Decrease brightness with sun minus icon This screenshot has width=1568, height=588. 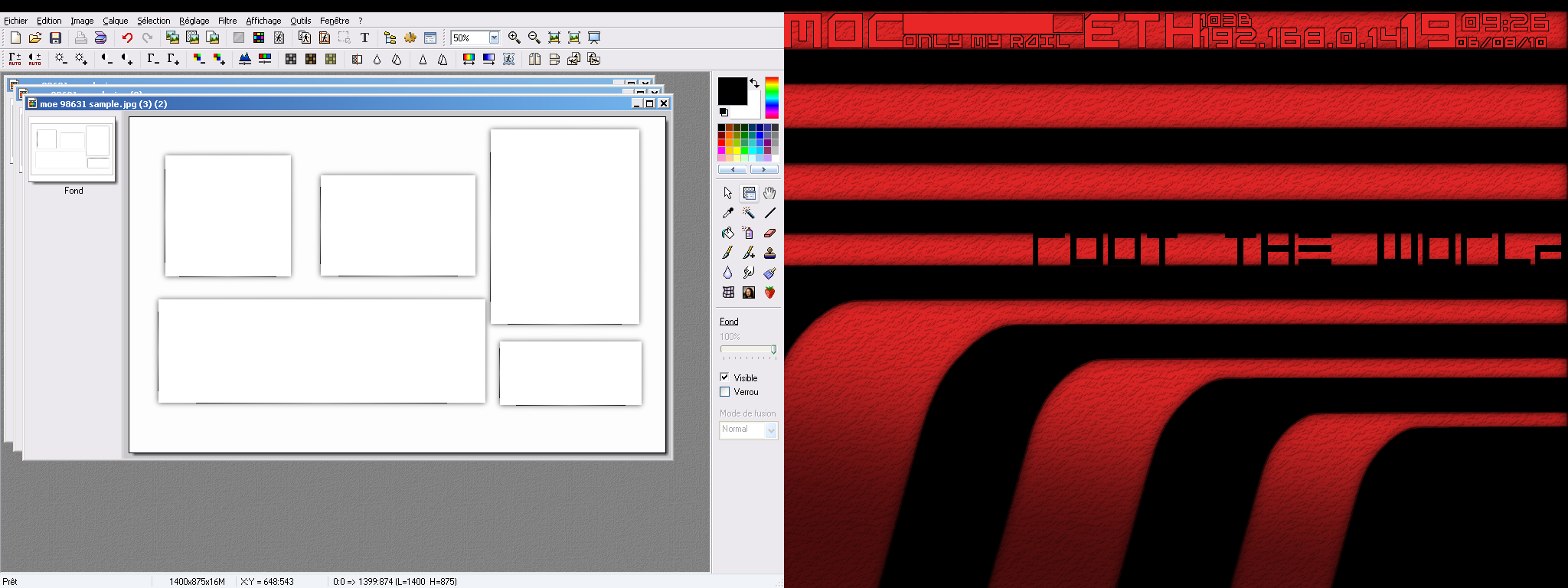(x=61, y=59)
